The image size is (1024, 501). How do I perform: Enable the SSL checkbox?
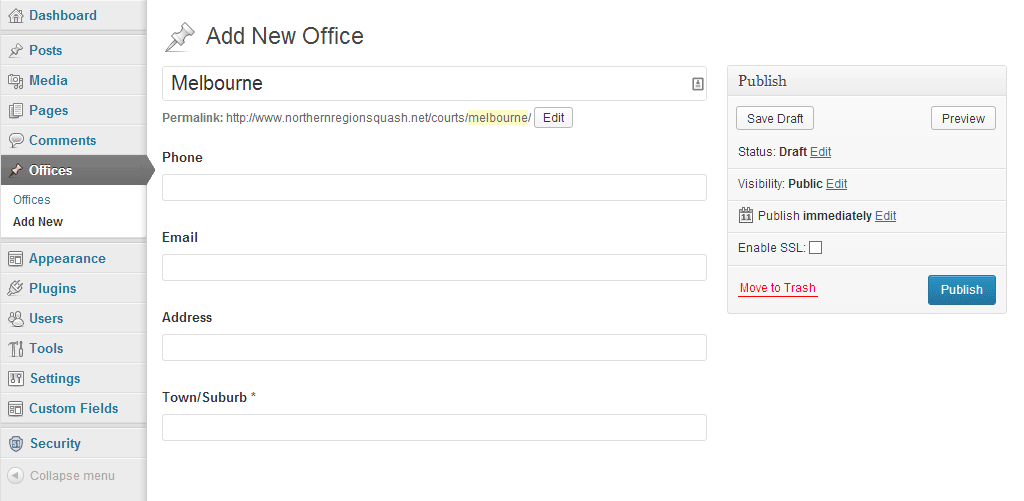[x=815, y=248]
